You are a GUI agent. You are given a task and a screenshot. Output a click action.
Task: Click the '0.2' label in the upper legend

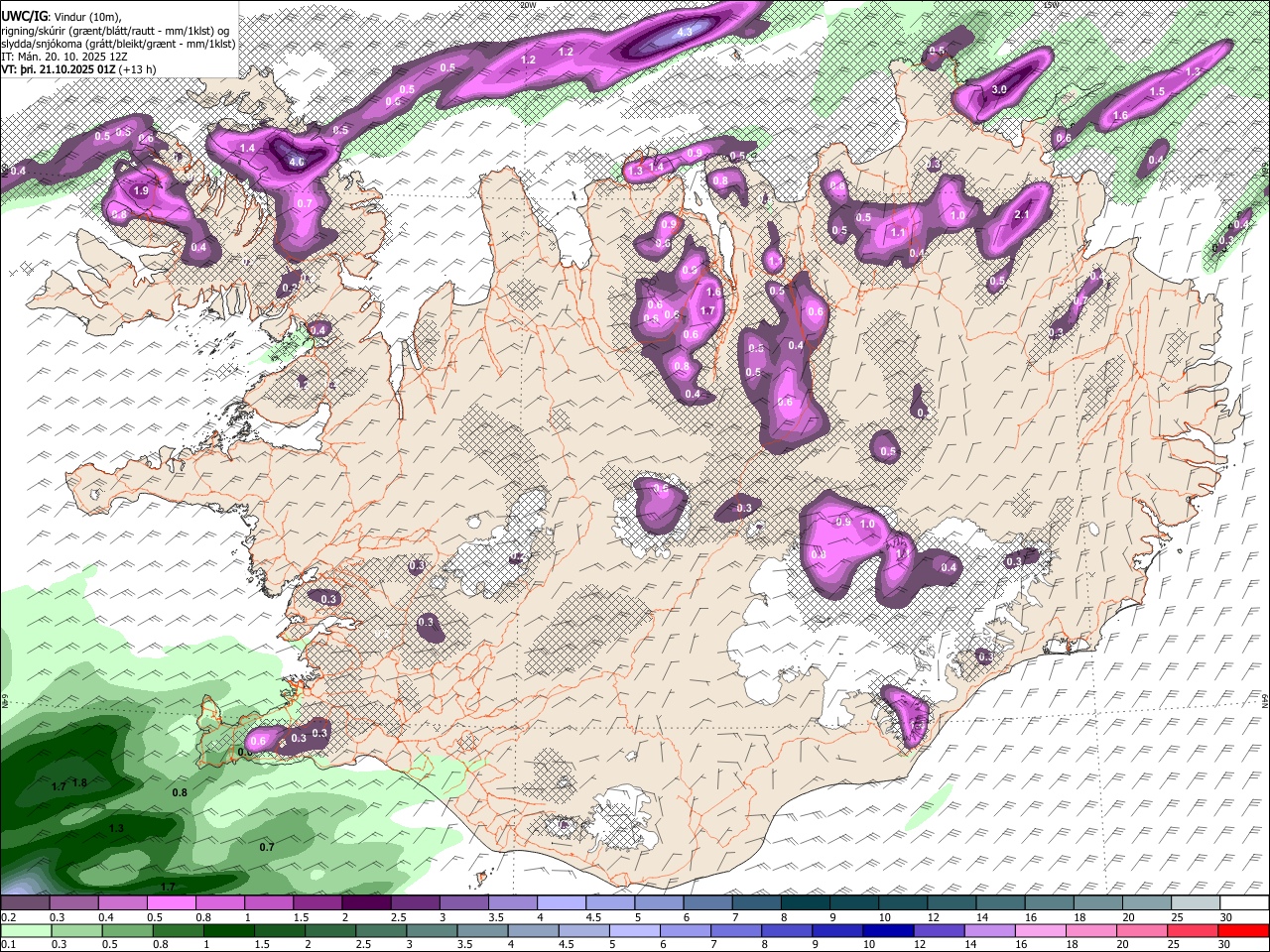coord(8,917)
